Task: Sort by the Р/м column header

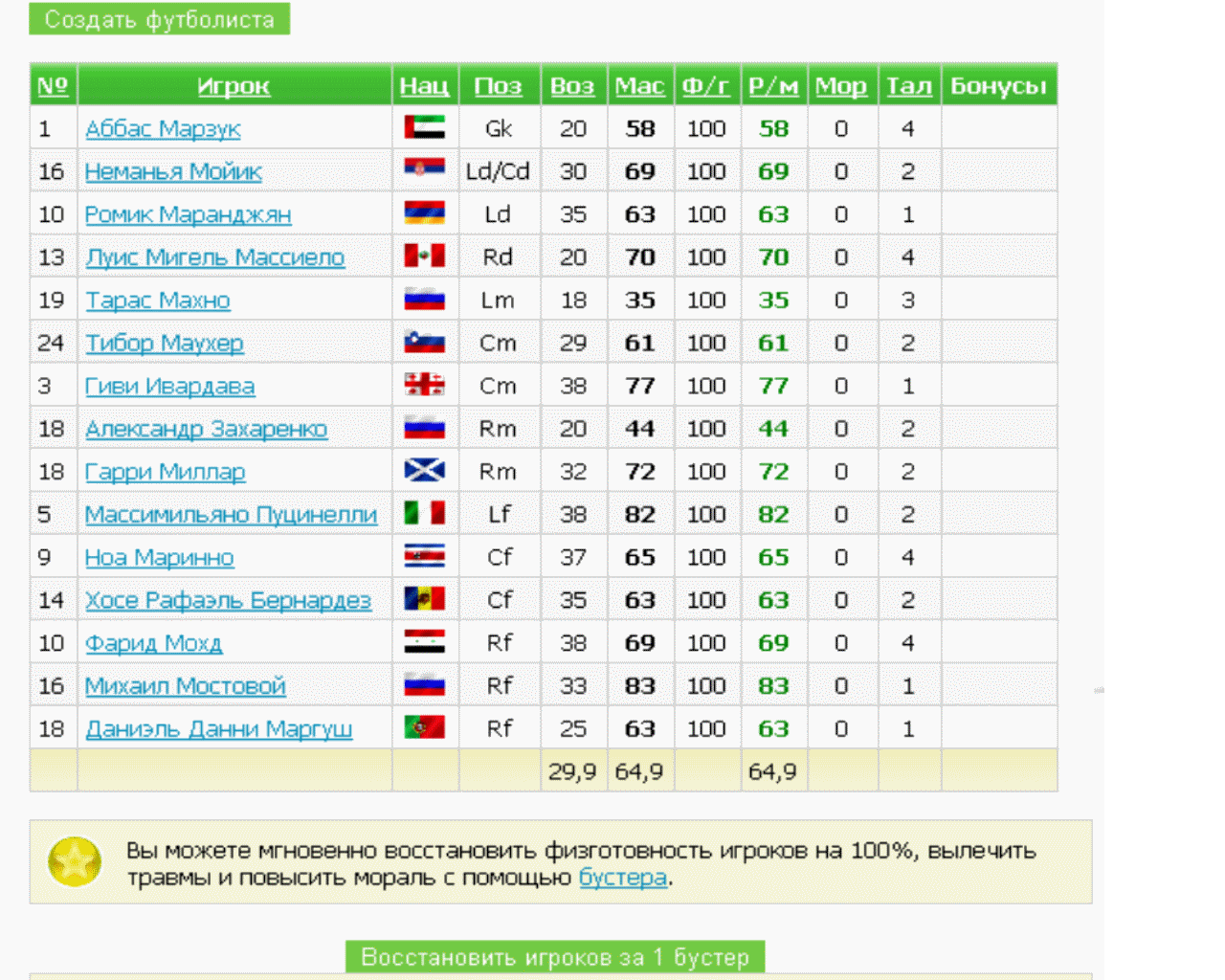Action: pos(772,86)
